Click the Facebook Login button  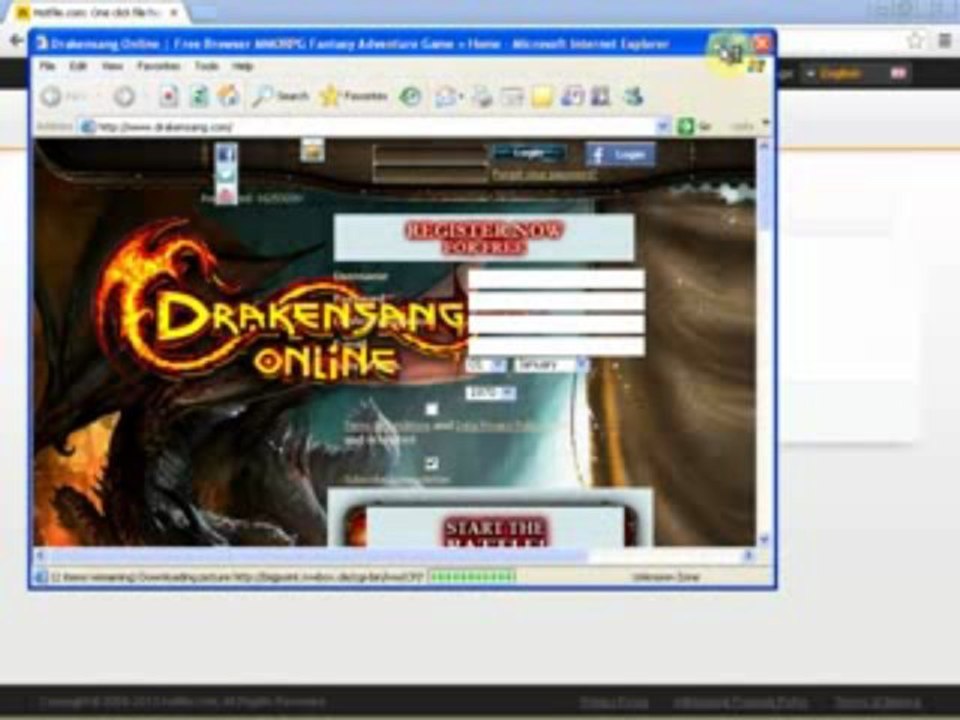tap(620, 154)
